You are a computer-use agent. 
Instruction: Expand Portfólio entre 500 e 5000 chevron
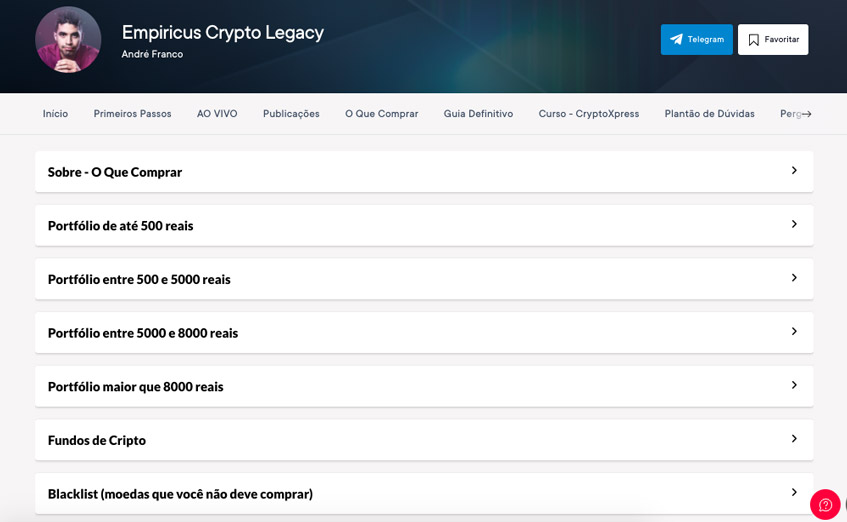pos(794,278)
